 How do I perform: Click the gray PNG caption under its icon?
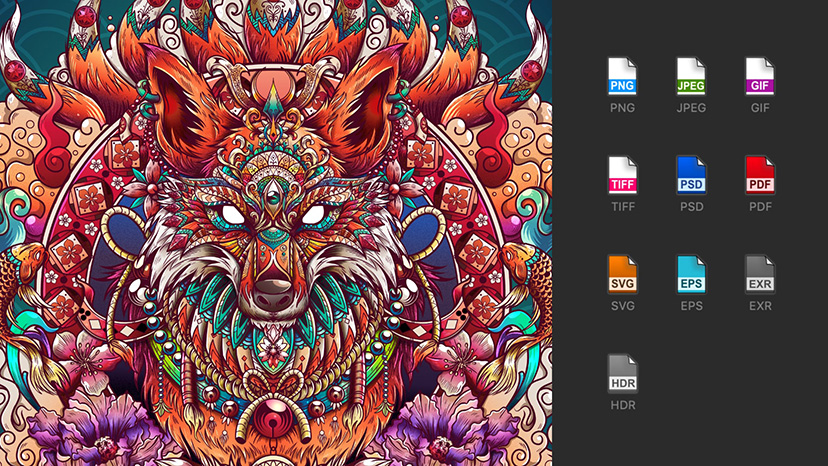(623, 108)
